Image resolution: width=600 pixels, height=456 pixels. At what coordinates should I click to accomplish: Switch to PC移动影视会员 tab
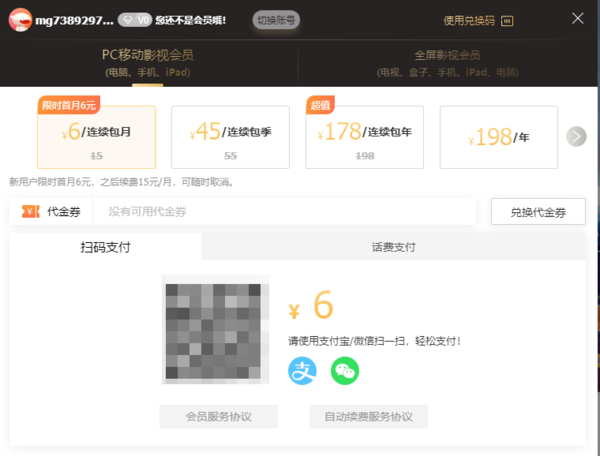click(x=148, y=62)
